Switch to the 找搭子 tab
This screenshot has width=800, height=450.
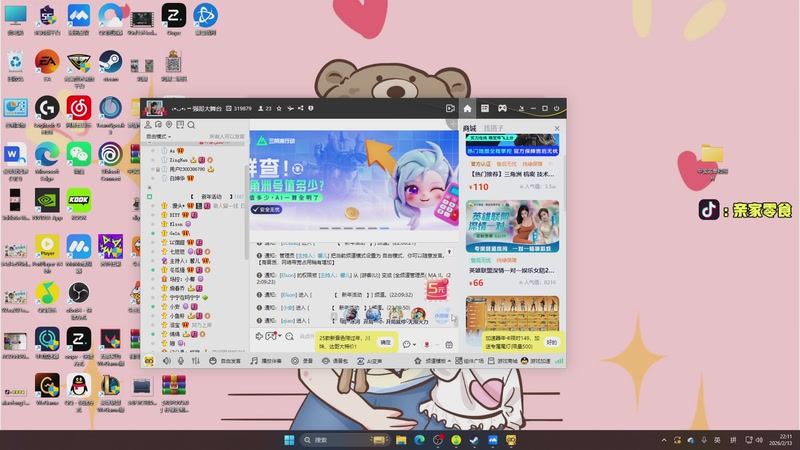coord(493,128)
